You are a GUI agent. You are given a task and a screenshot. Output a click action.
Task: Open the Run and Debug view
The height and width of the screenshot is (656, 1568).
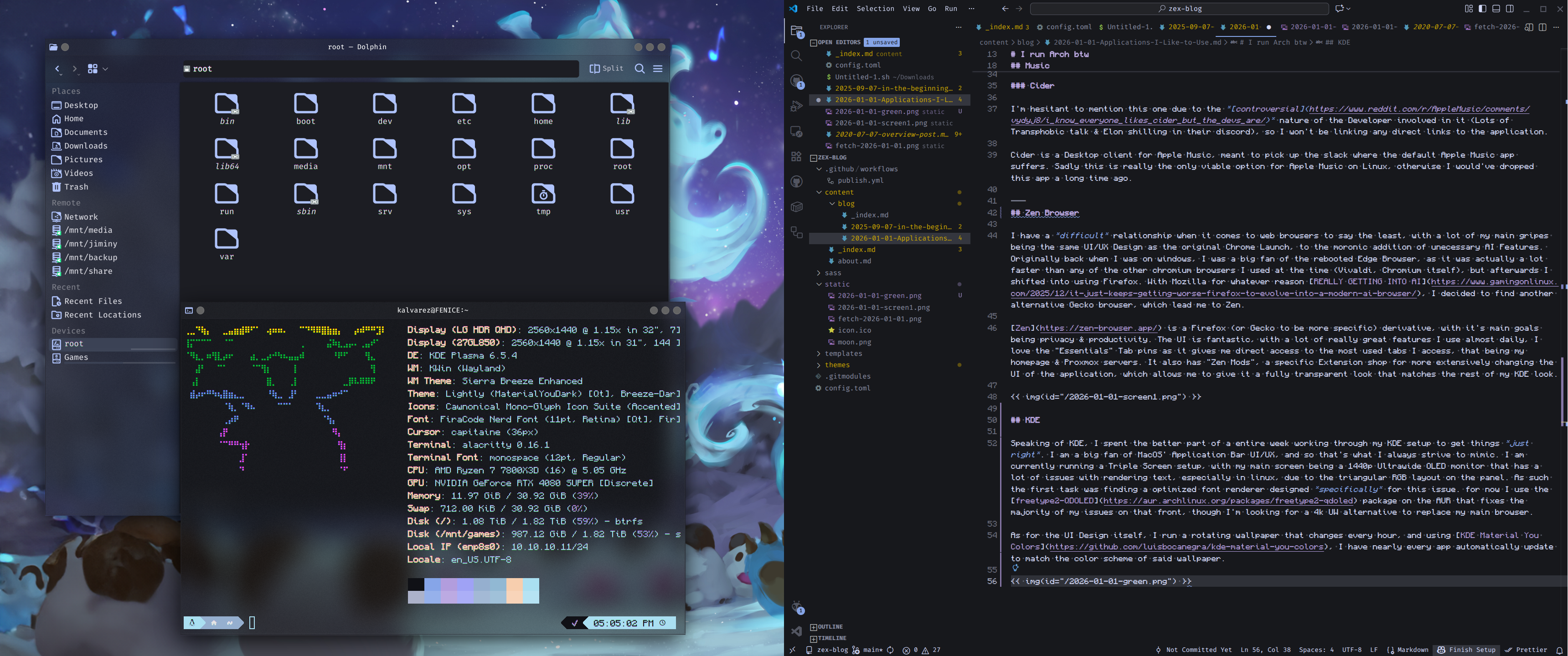tap(796, 107)
